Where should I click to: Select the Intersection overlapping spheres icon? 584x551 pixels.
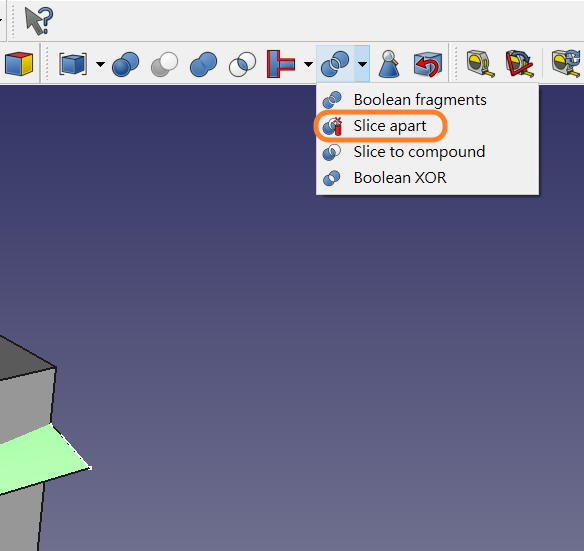pos(242,64)
